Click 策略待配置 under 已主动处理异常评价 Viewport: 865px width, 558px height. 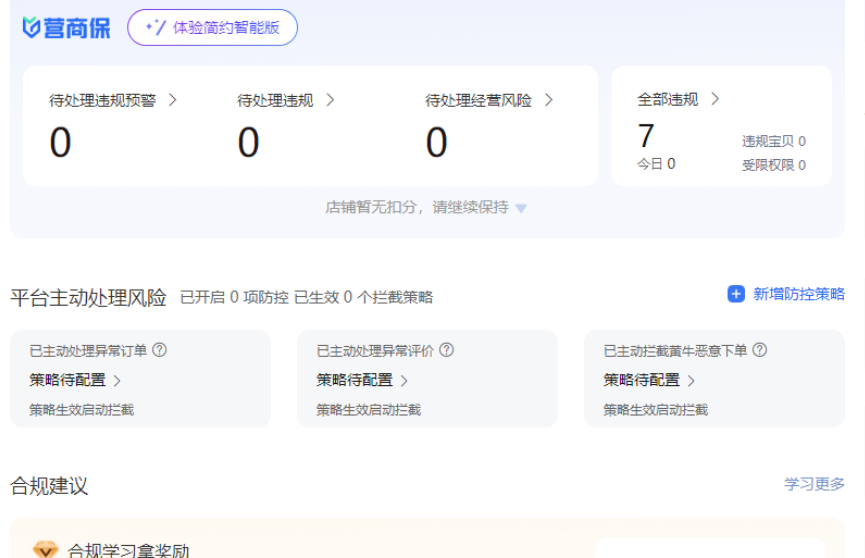pos(355,380)
